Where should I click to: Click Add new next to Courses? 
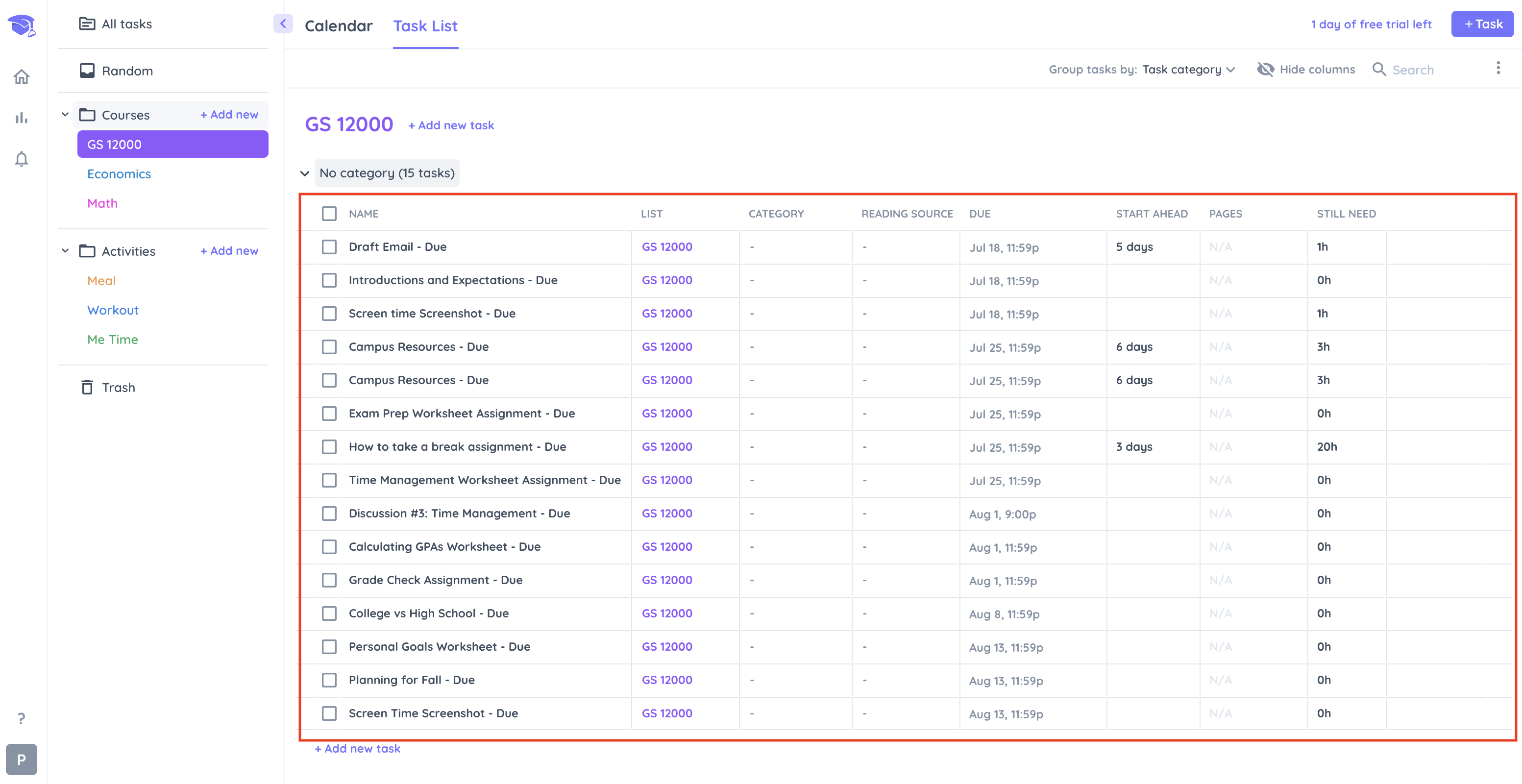tap(229, 115)
